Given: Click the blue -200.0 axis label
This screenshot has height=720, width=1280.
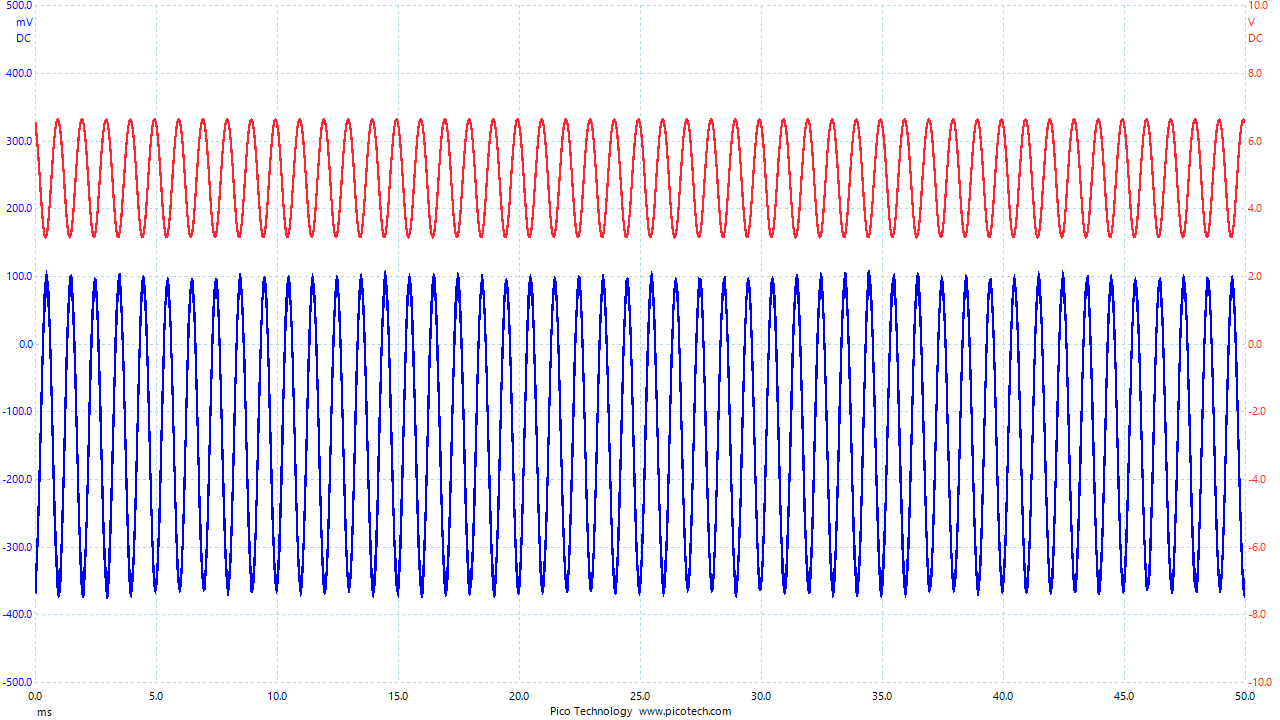Looking at the screenshot, I should click(17, 479).
